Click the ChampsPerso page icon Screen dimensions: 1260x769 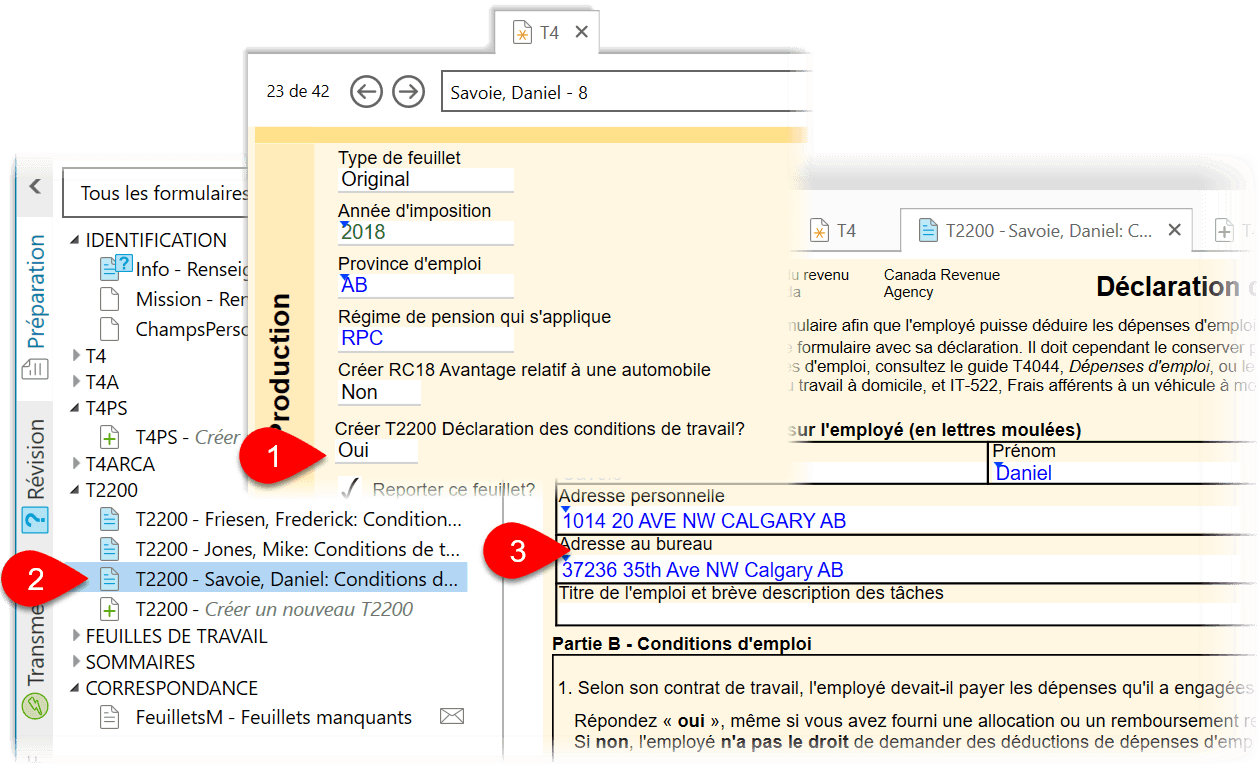(109, 328)
